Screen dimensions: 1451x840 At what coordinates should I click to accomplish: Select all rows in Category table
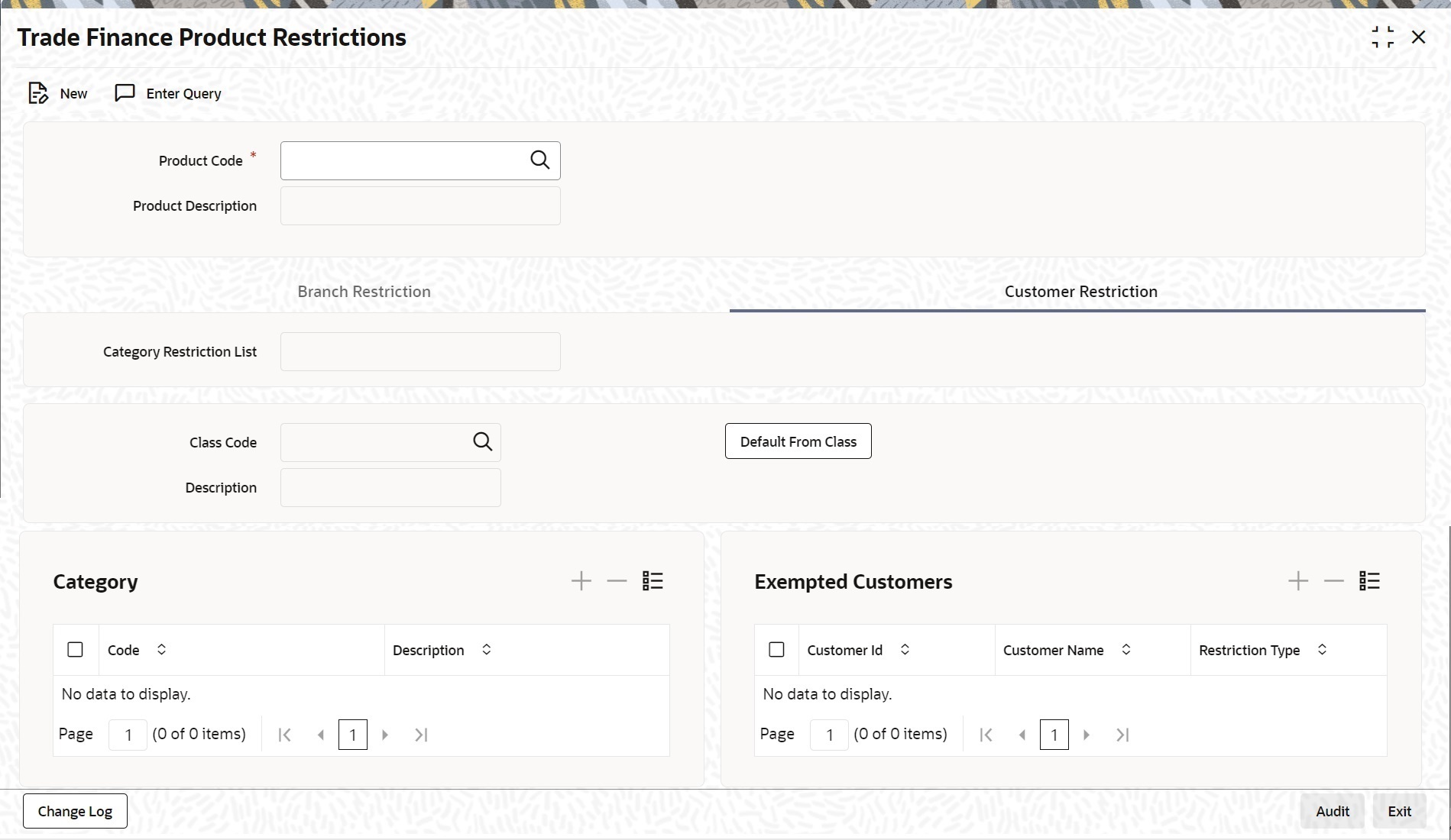click(75, 650)
